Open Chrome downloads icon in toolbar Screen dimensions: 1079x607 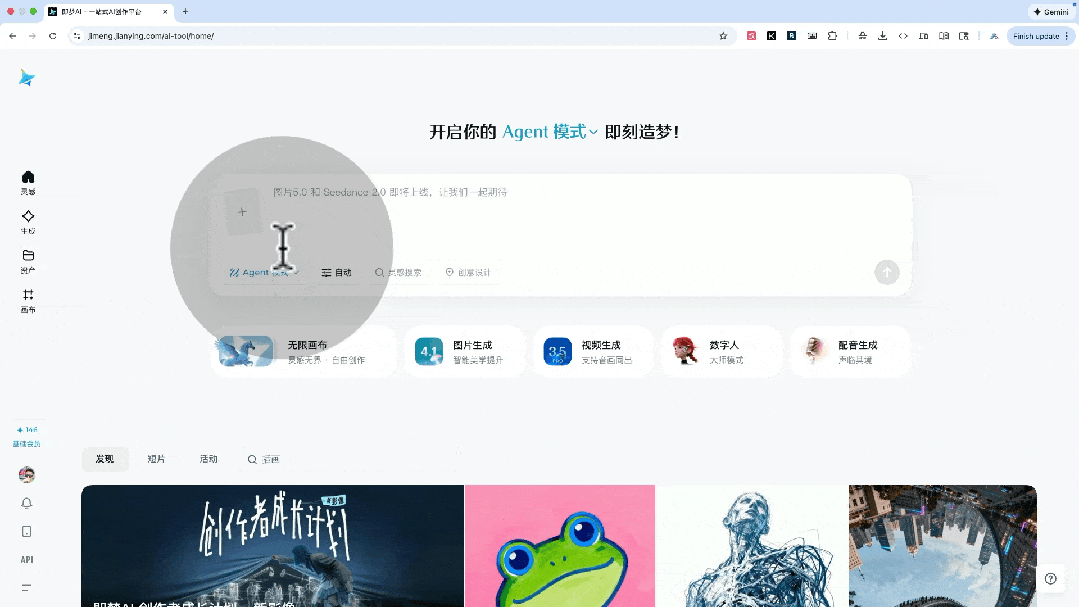tap(882, 36)
